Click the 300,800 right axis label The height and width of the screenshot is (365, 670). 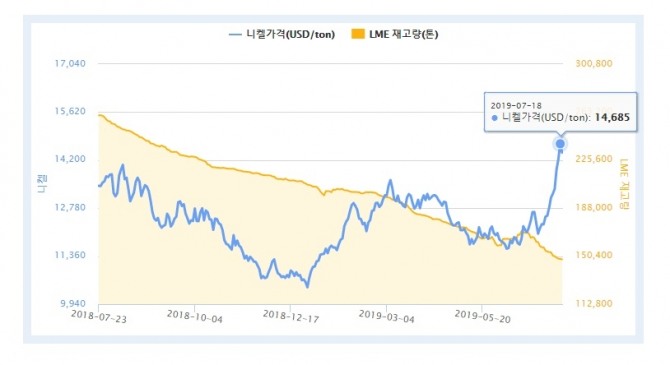tap(594, 64)
